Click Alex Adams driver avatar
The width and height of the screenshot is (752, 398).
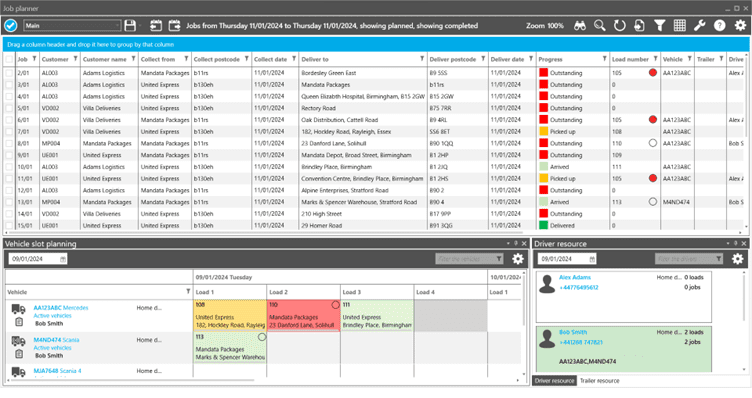click(x=547, y=283)
